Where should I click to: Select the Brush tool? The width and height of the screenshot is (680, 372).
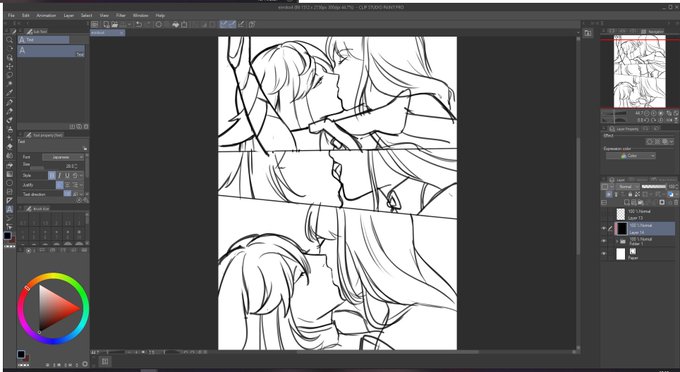[10, 120]
